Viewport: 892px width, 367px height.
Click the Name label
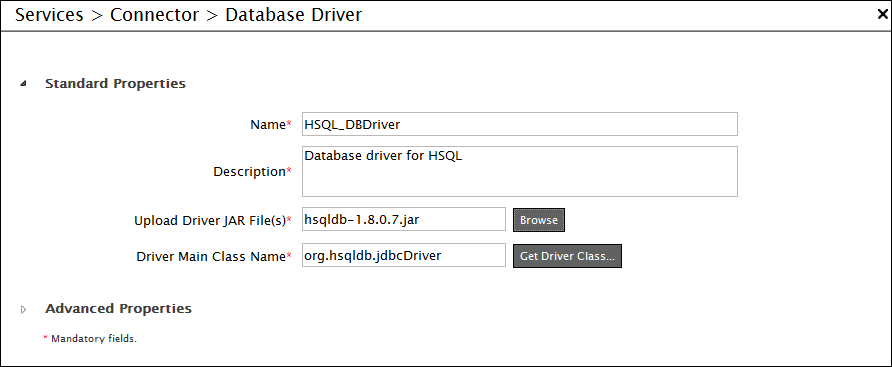(270, 125)
